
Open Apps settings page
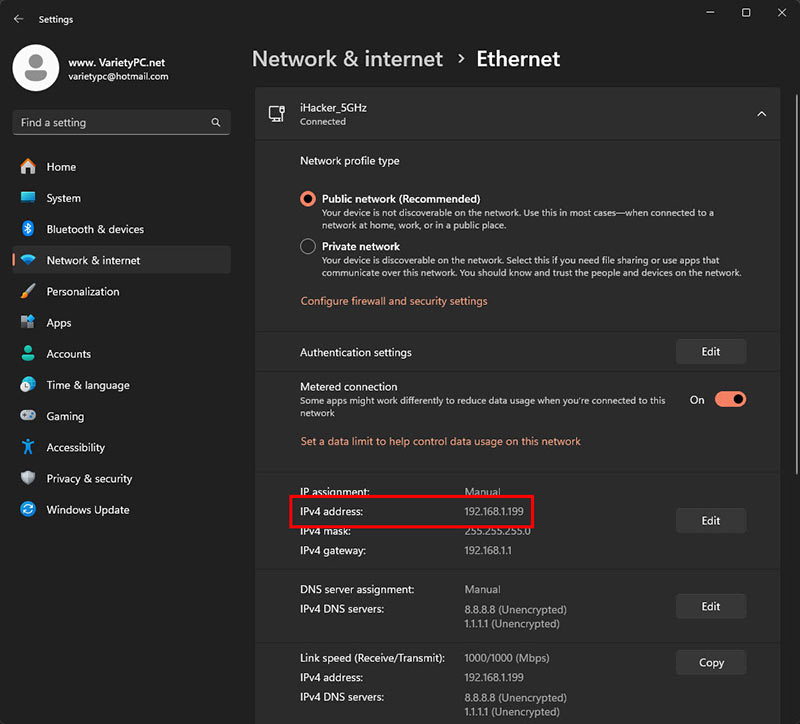pos(121,322)
